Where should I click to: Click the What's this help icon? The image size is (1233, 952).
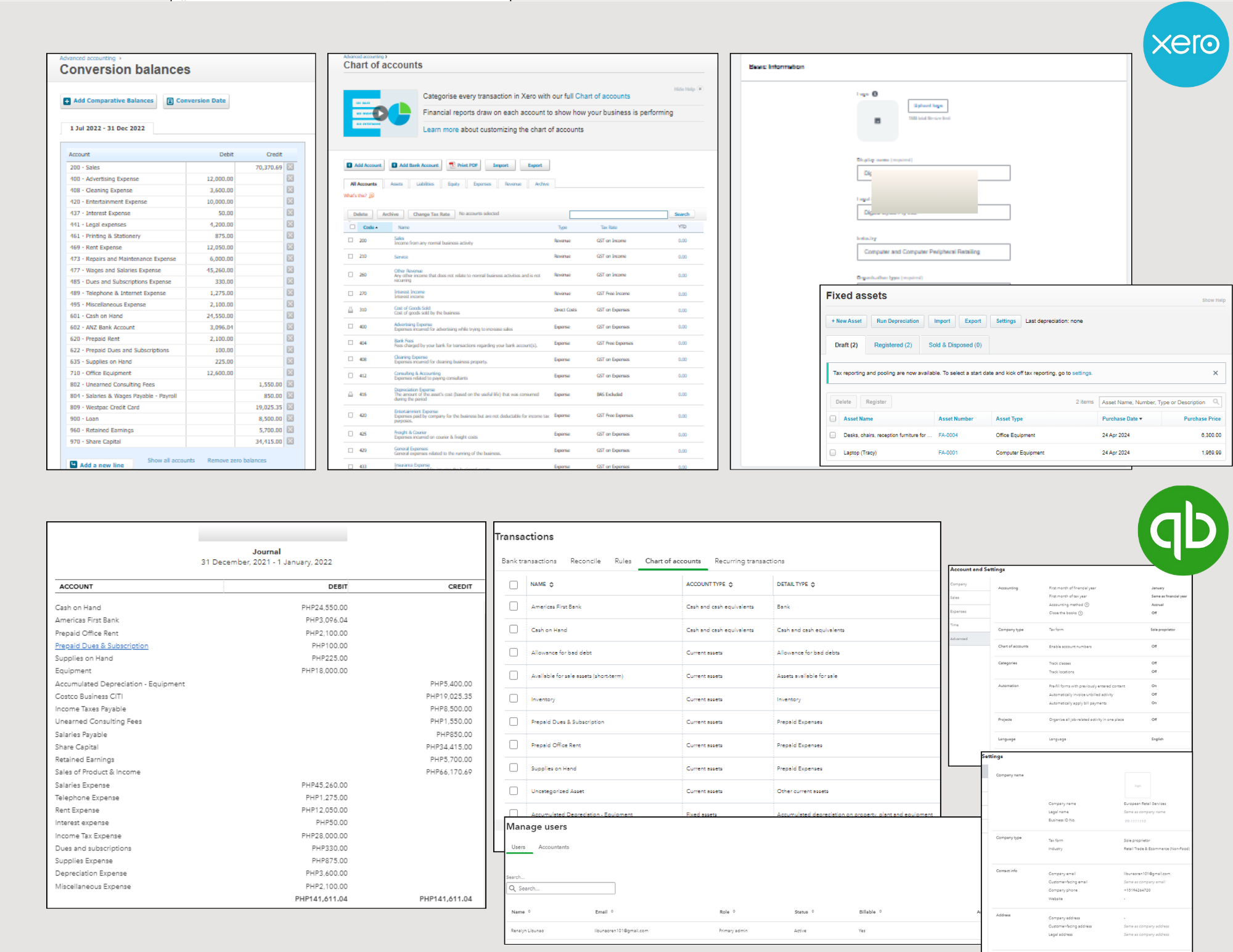click(x=372, y=195)
